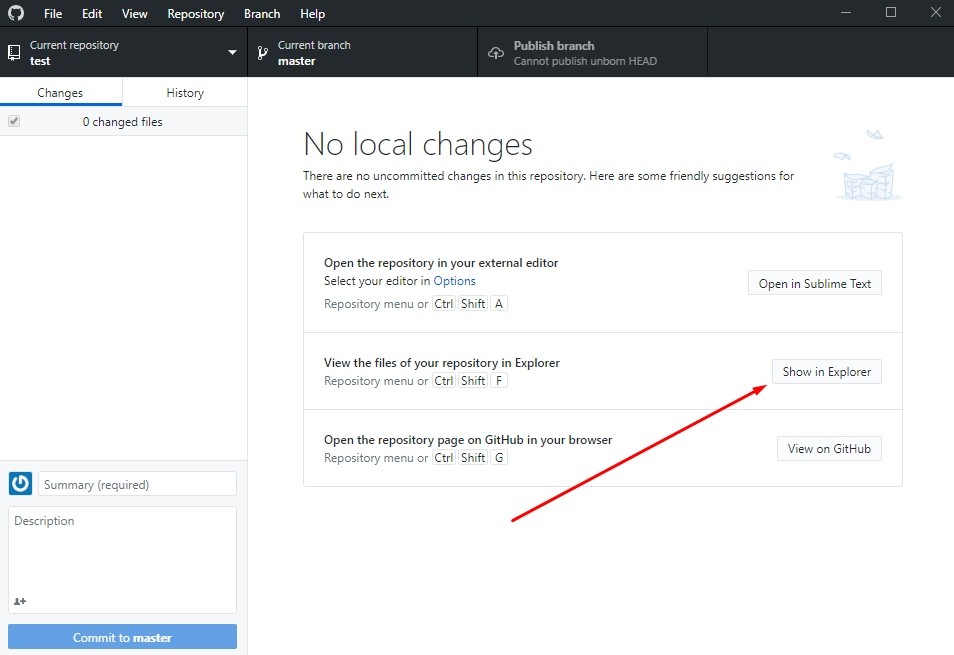Click "View the files of your repository in Explorer" text
954x655 pixels.
click(442, 362)
